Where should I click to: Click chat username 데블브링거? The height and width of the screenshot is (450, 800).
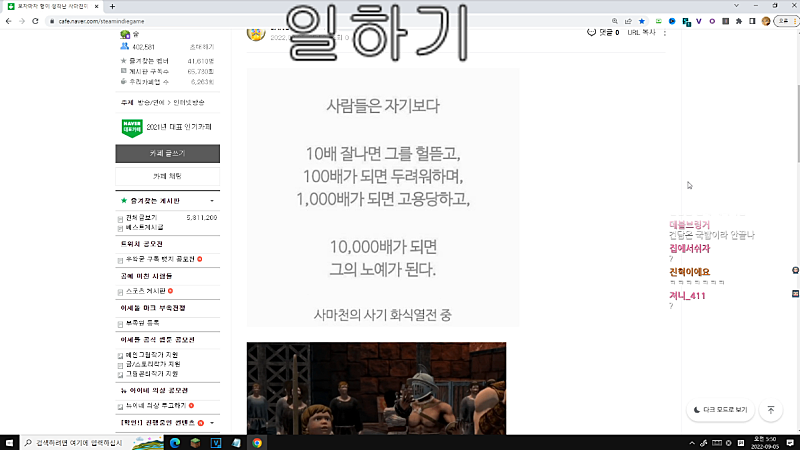(x=689, y=224)
